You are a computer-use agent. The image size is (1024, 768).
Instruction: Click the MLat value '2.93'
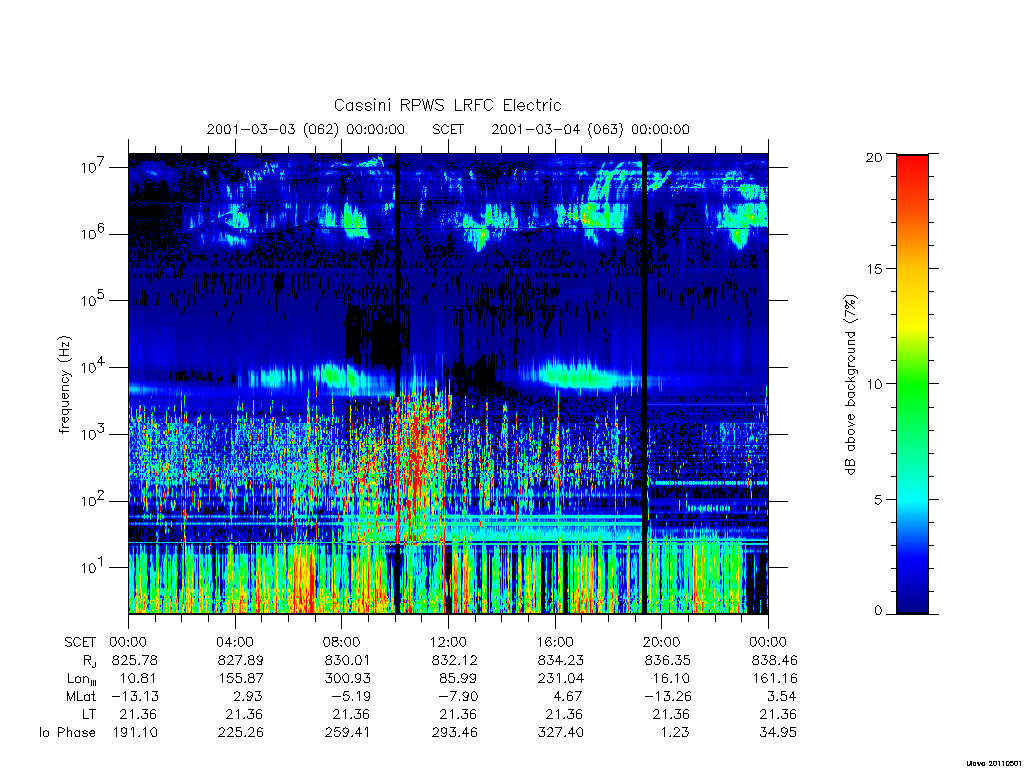(x=249, y=696)
